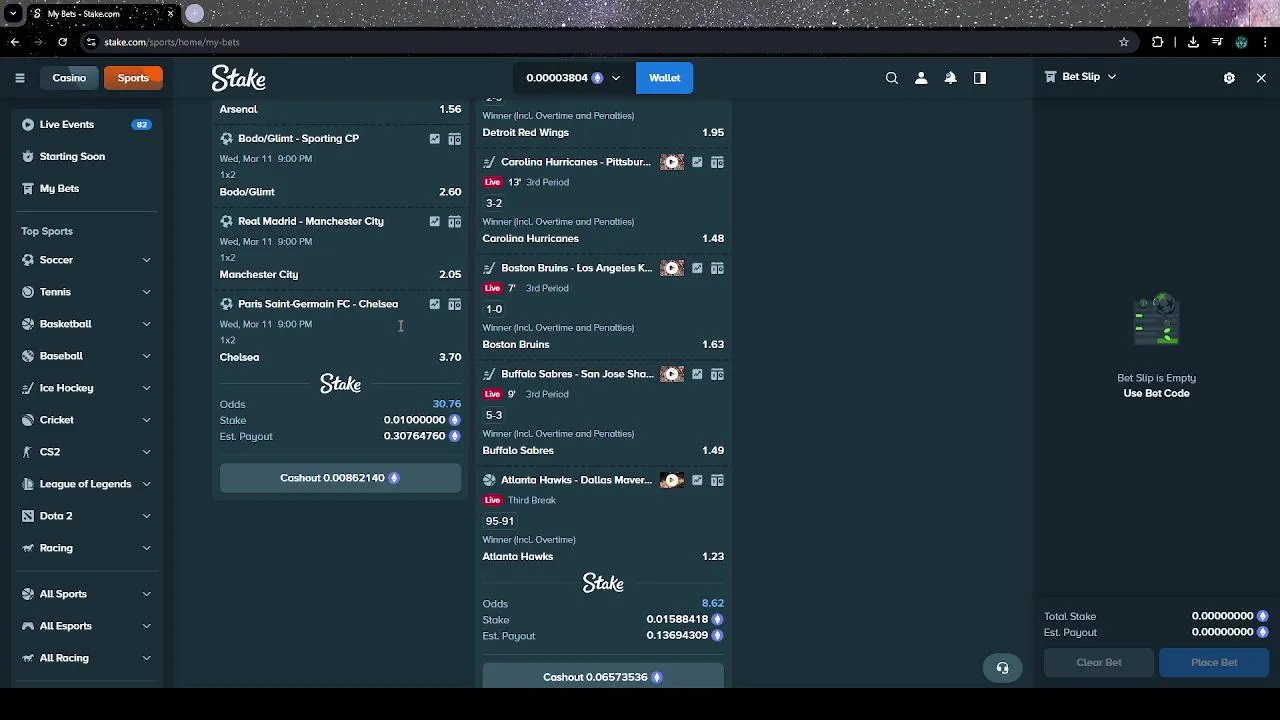Viewport: 1280px width, 720px height.
Task: Open stats icon for Paris Saint-Germain match
Action: tap(434, 304)
